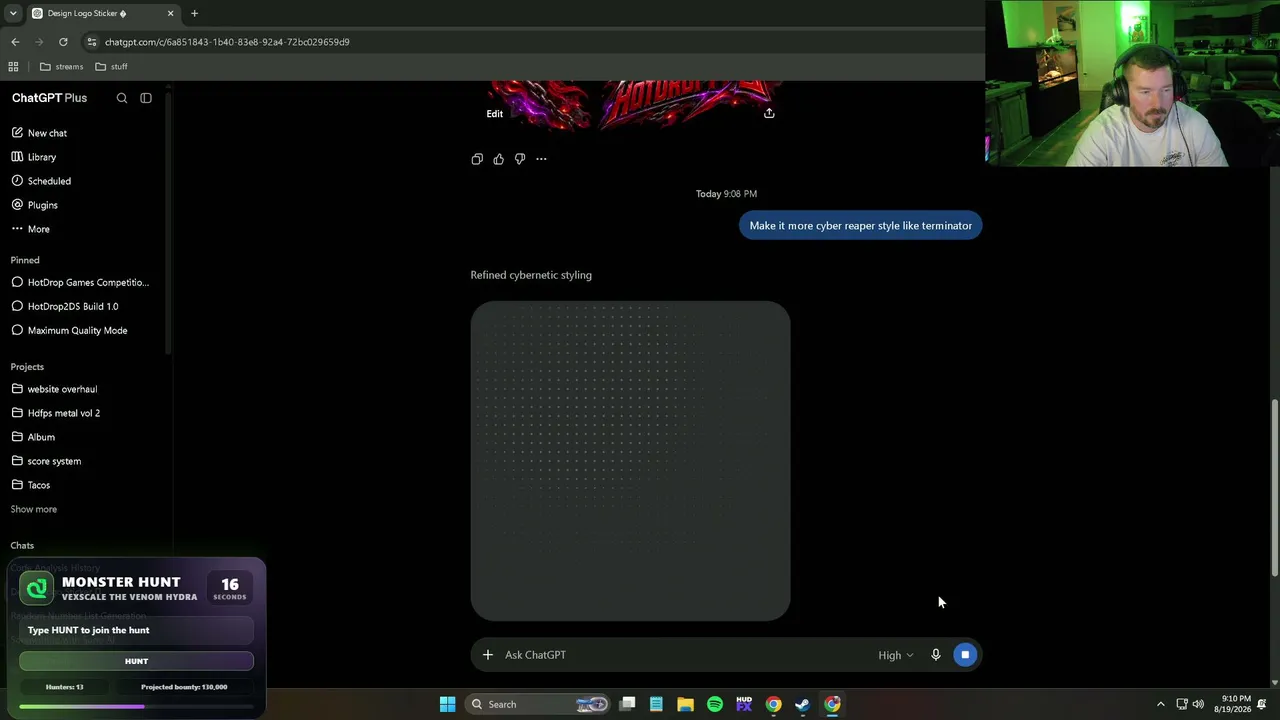The height and width of the screenshot is (720, 1280).
Task: Open the High reasoning level dropdown
Action: point(896,655)
